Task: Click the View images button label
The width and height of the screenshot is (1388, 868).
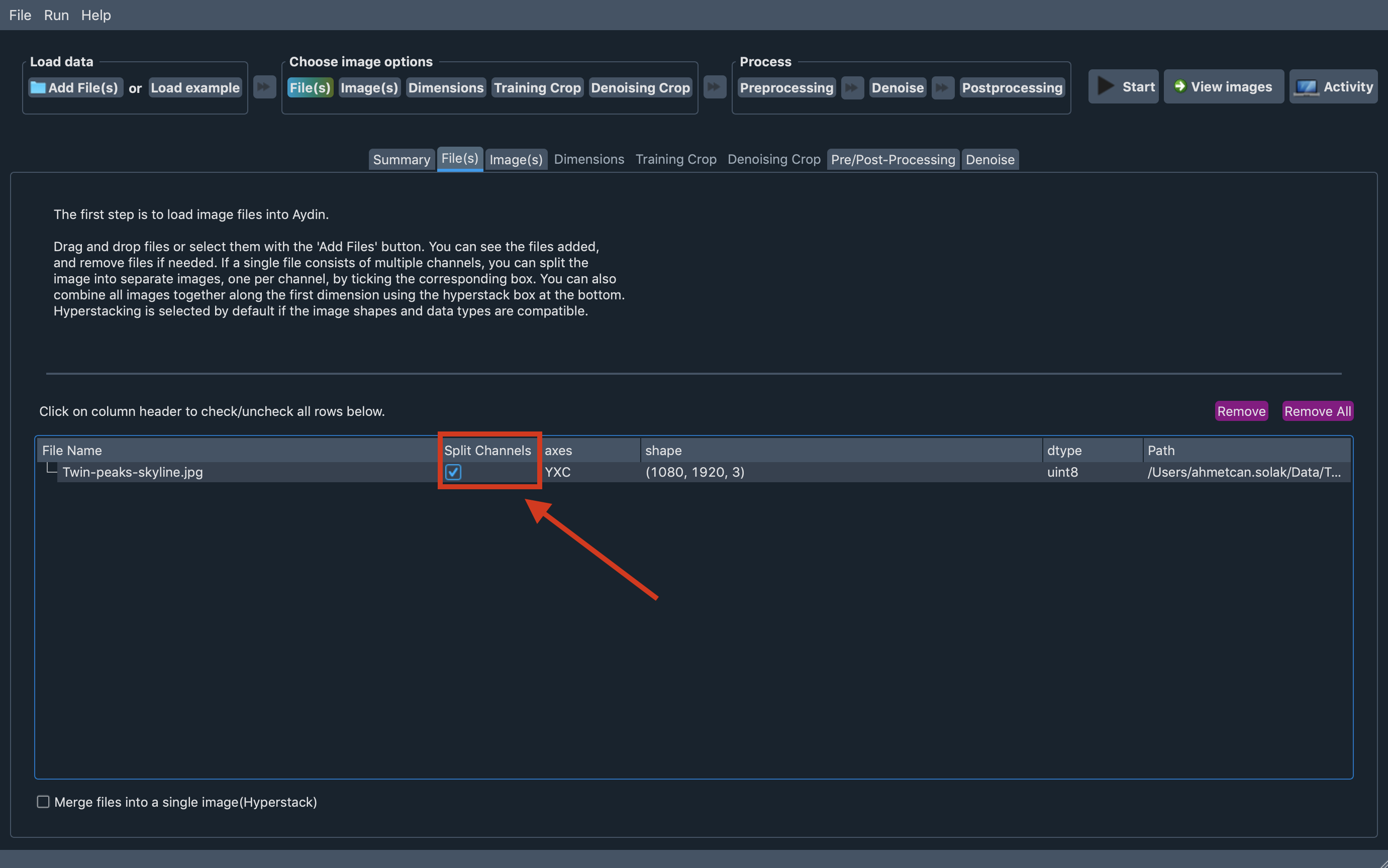Action: (1231, 87)
